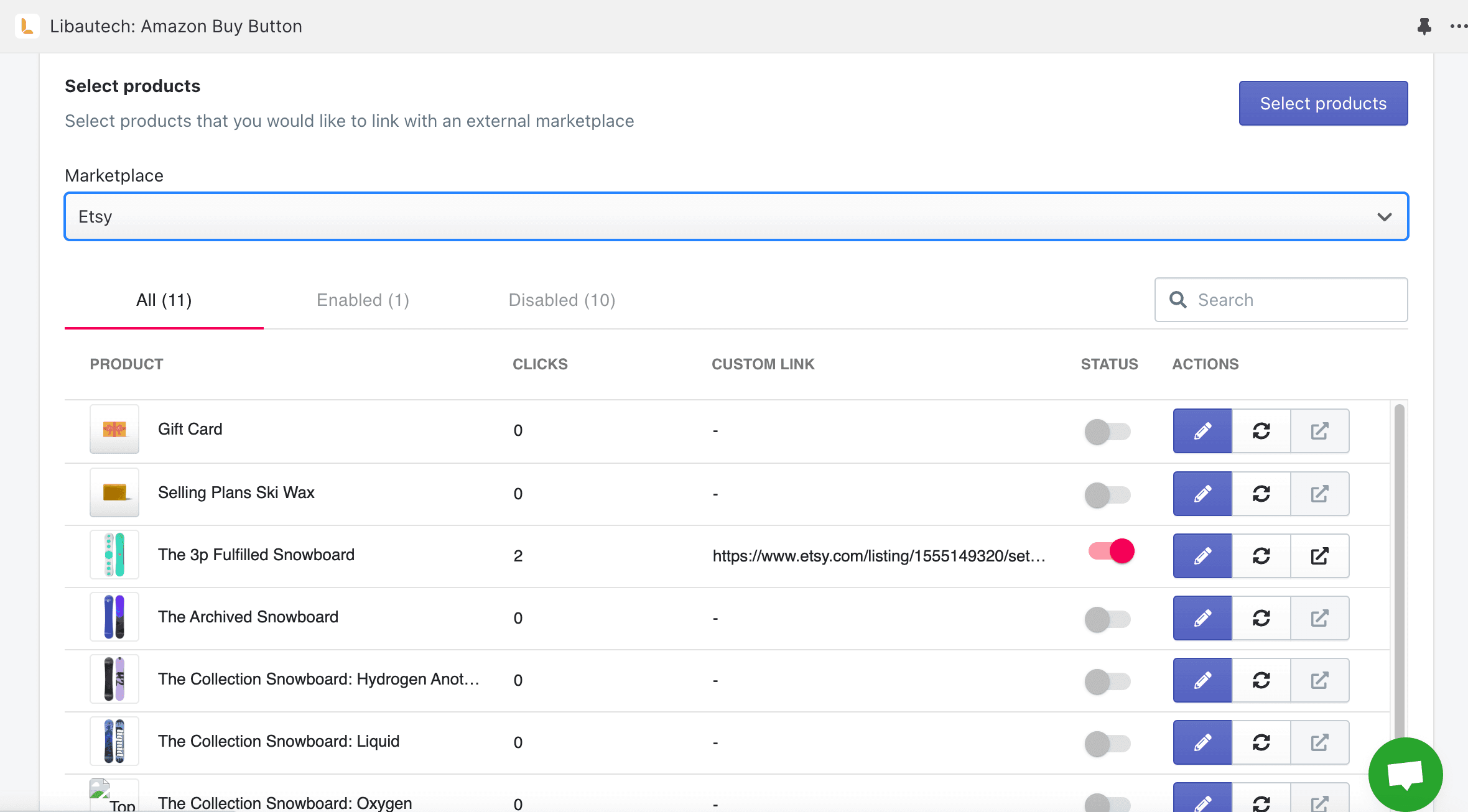Click The 3p Fulfilled Snowboard name

point(256,555)
